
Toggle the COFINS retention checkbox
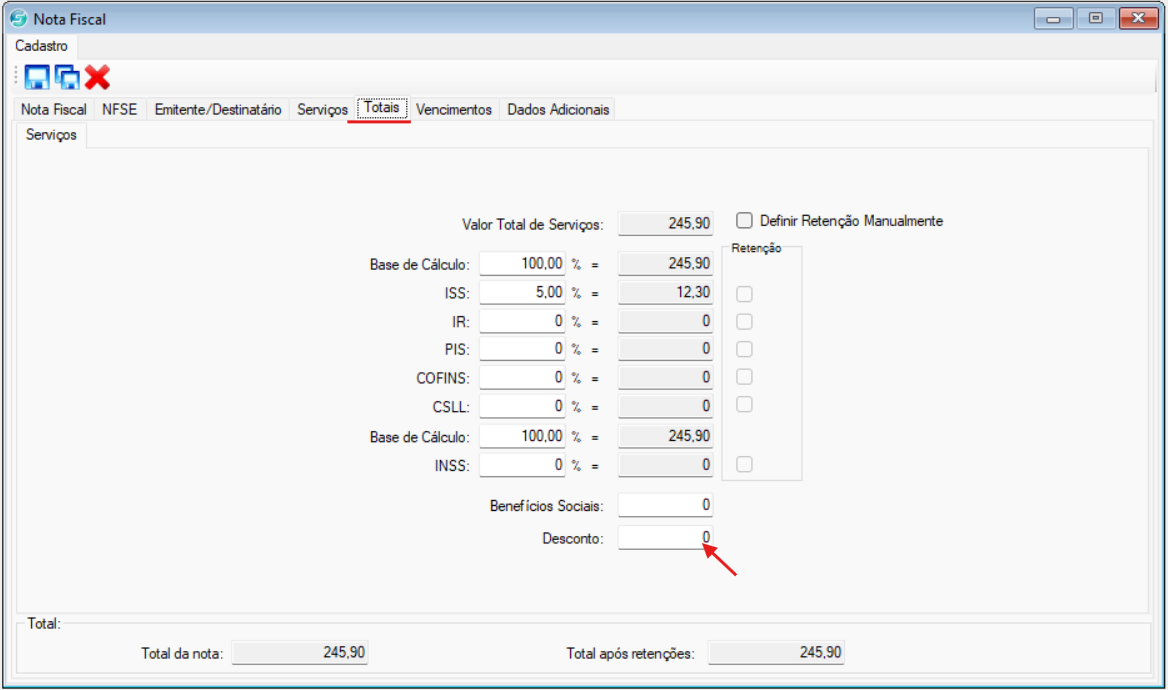[744, 377]
